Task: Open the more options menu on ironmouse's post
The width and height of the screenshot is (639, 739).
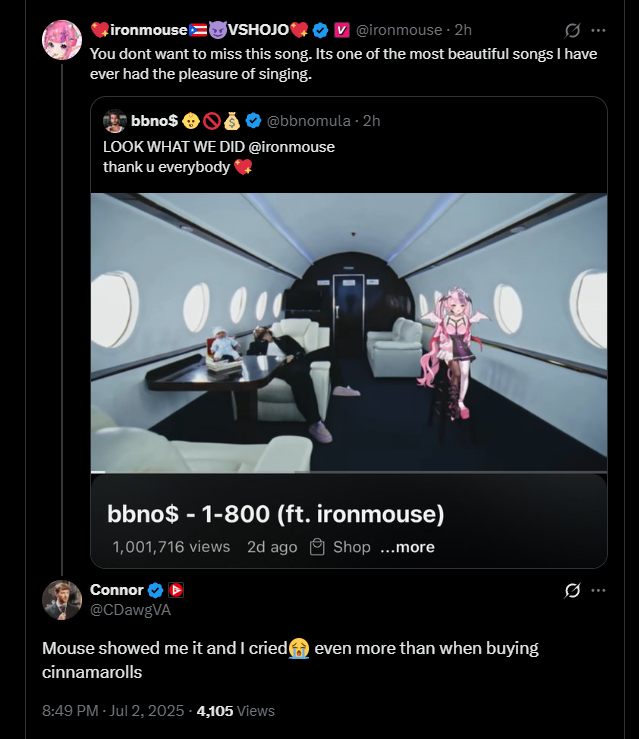Action: 599,30
